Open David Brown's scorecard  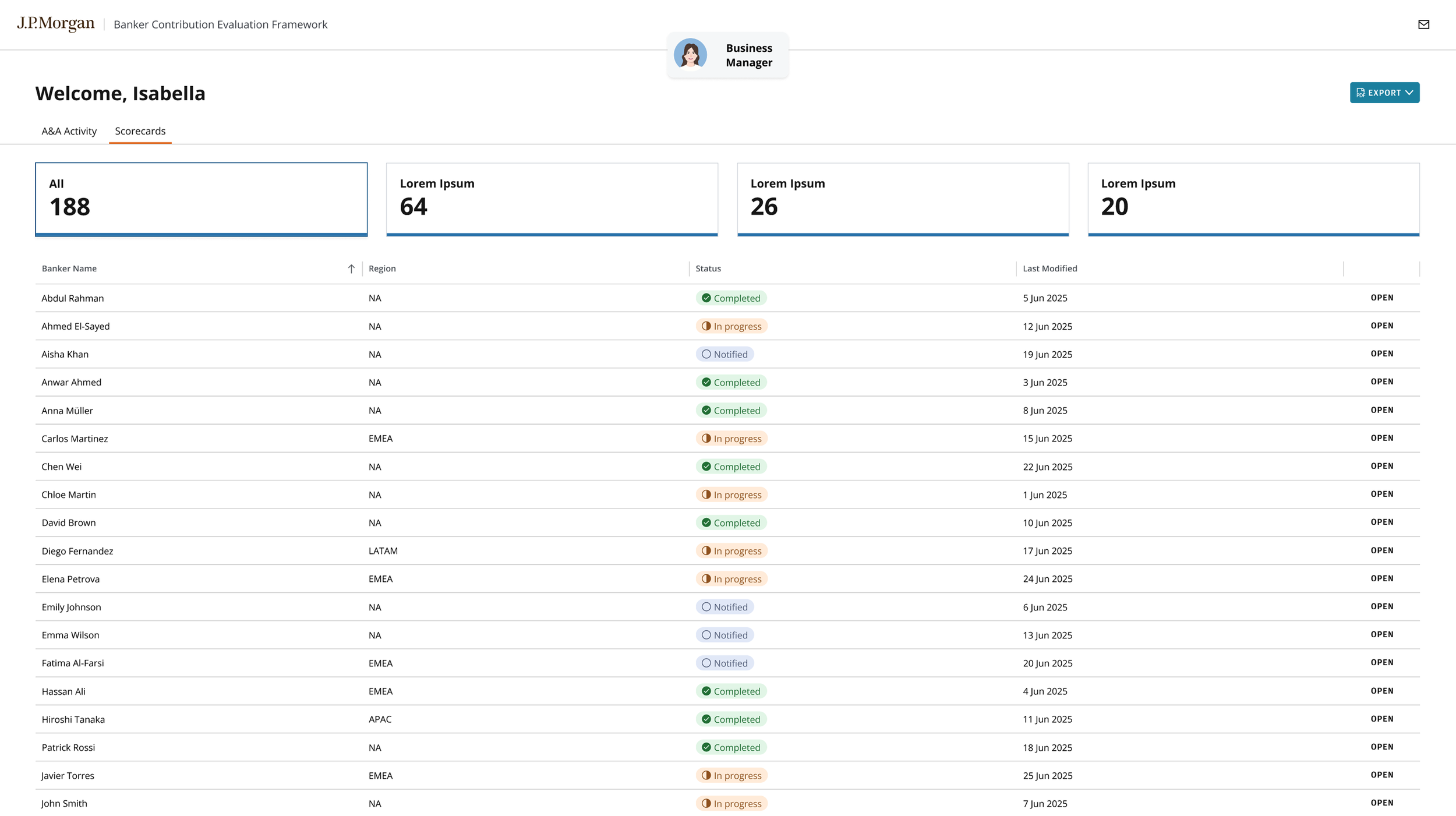pyautogui.click(x=1381, y=522)
